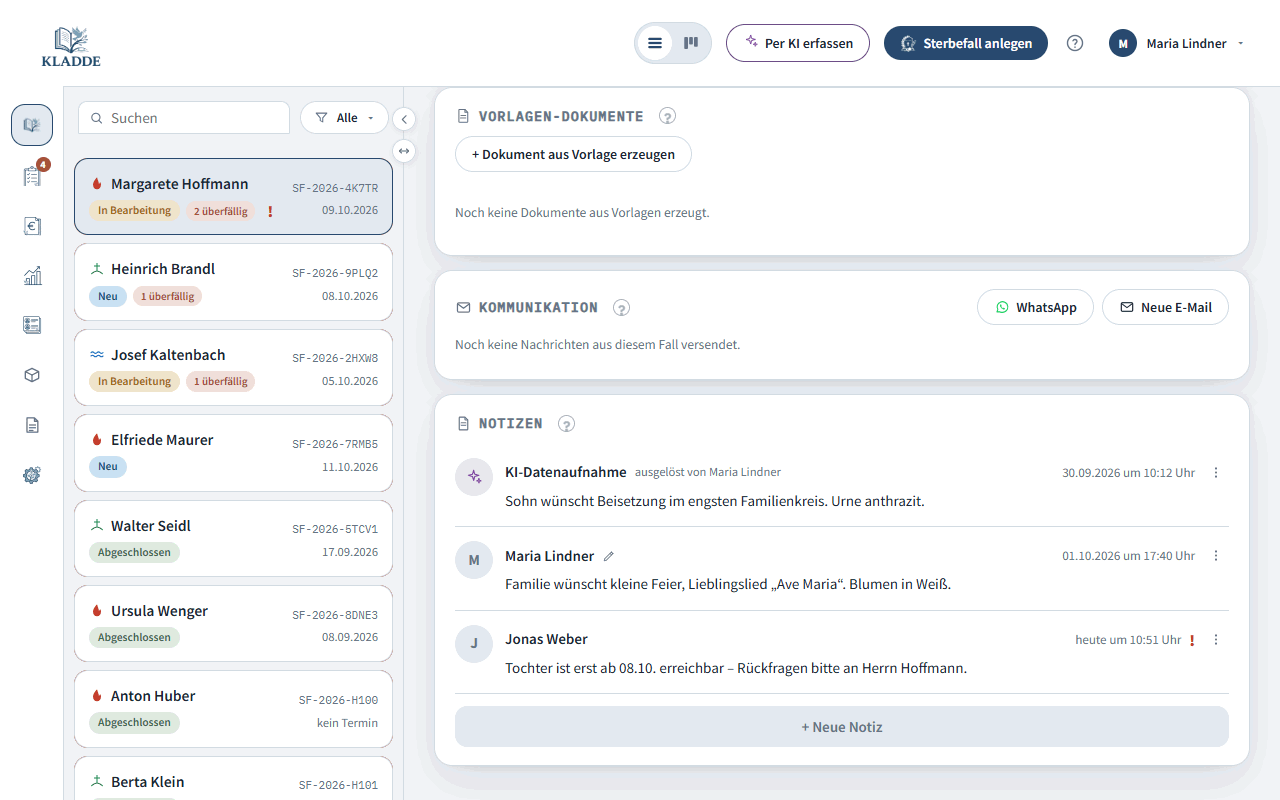
Task: Open the Alle filter dropdown
Action: 344,118
